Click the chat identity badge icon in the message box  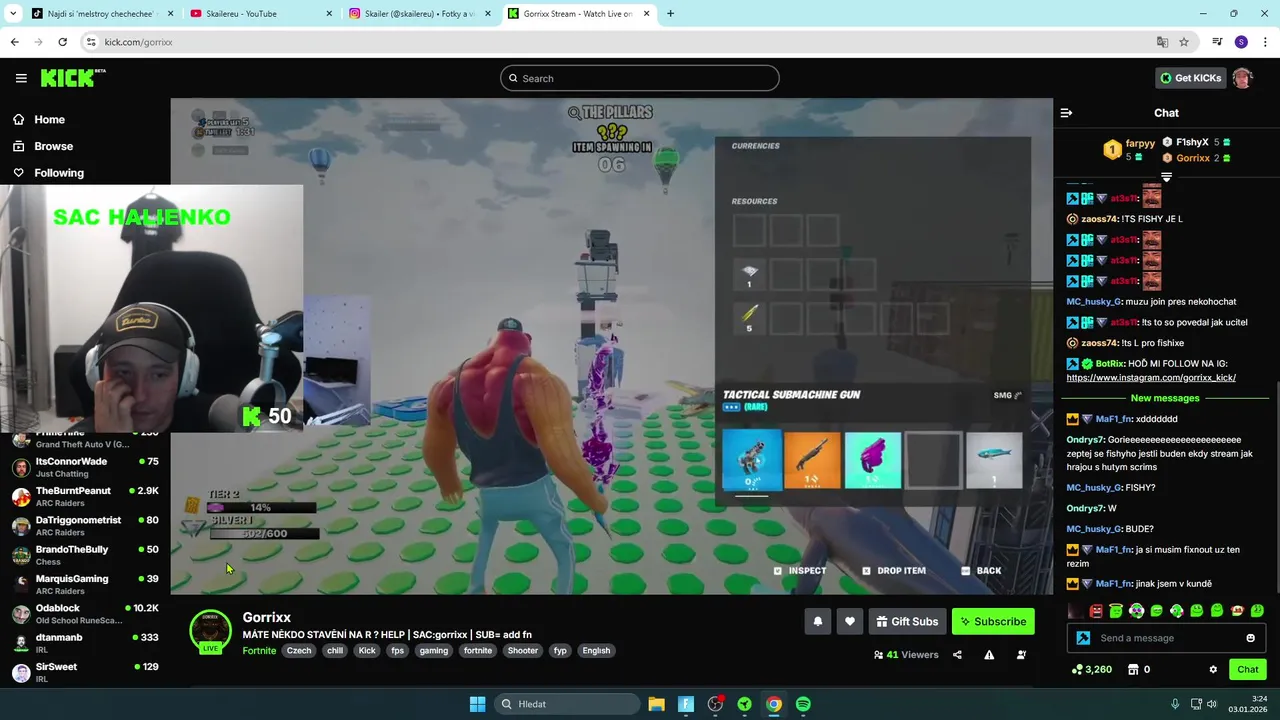1083,638
